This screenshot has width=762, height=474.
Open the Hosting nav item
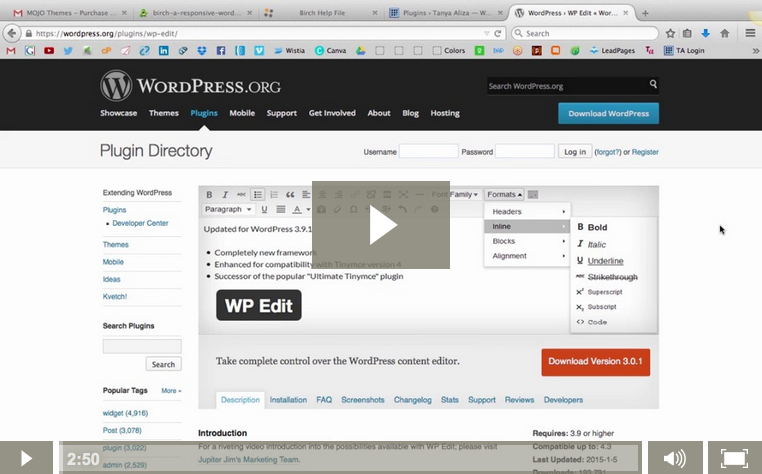pyautogui.click(x=445, y=113)
